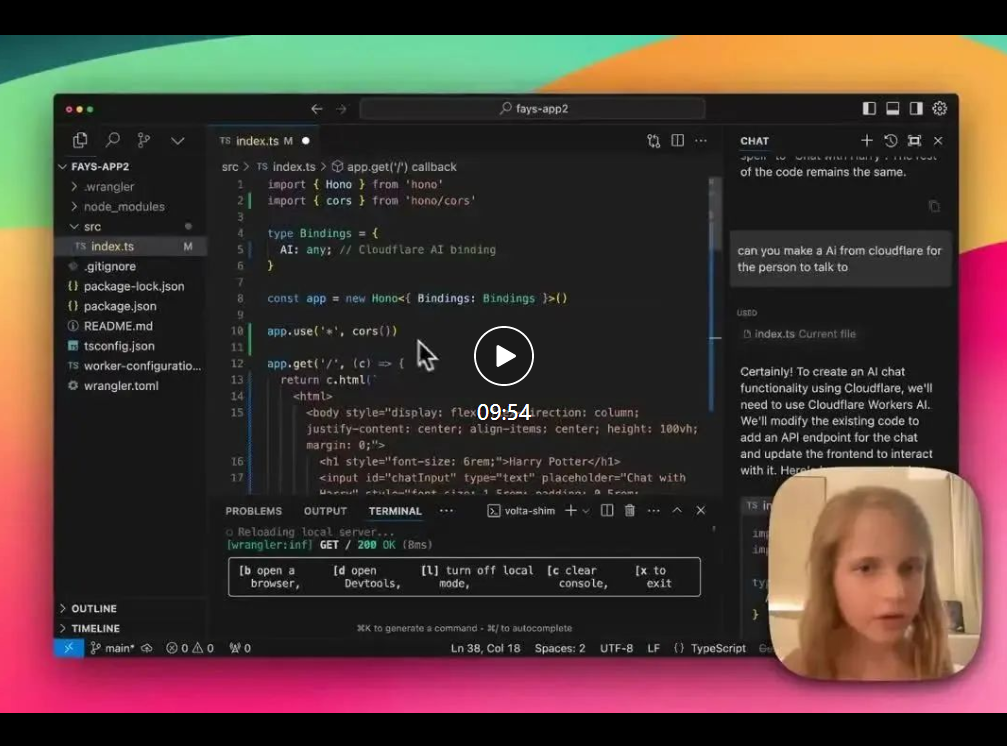The height and width of the screenshot is (746, 1007).
Task: Split the editor to the right
Action: [678, 140]
